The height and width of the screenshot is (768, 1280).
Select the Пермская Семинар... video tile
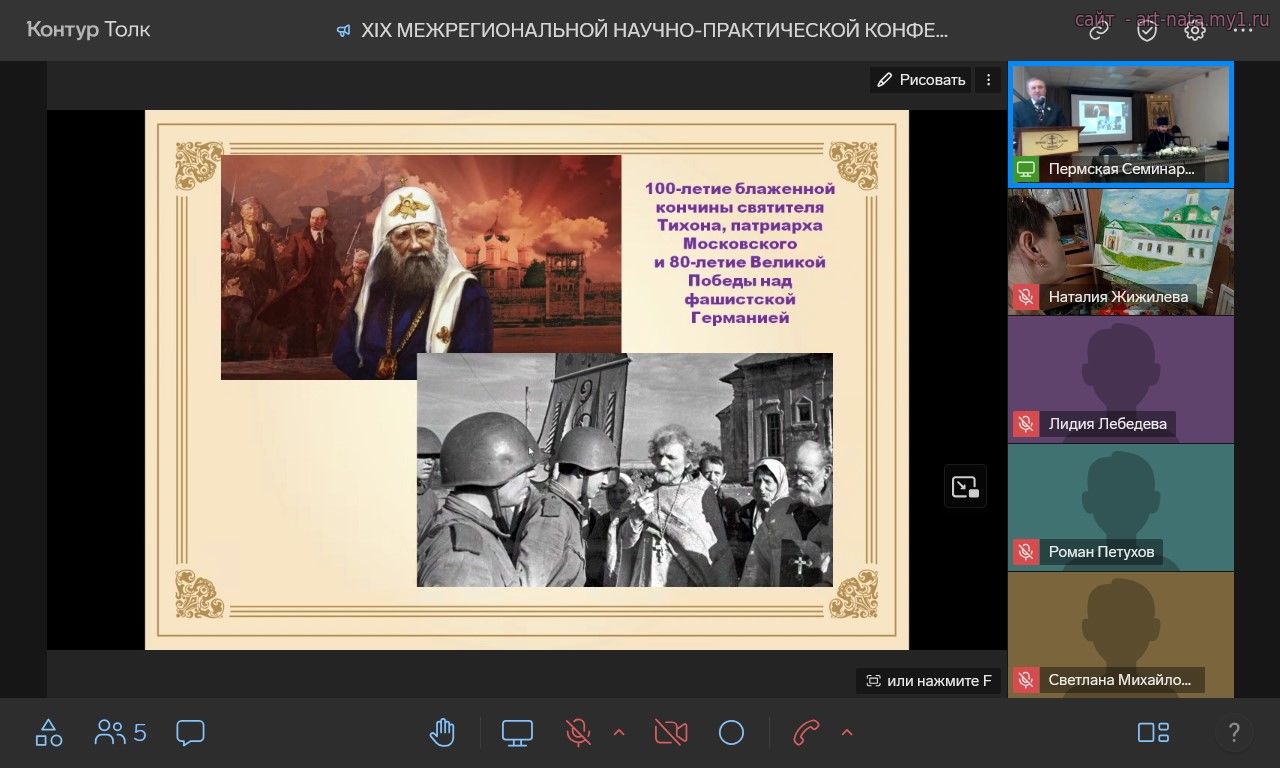click(1121, 124)
